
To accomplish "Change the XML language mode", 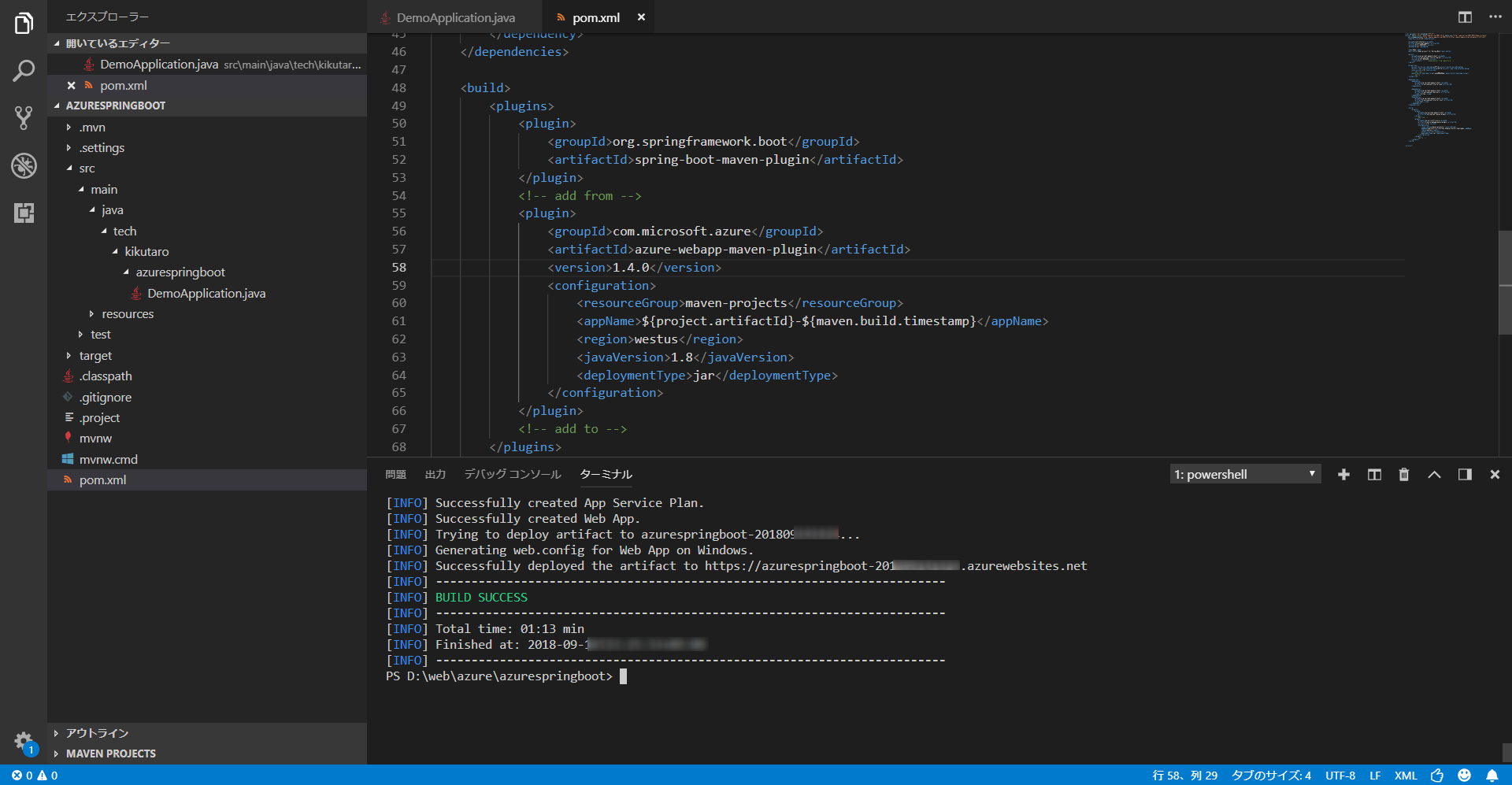I will tap(1406, 776).
